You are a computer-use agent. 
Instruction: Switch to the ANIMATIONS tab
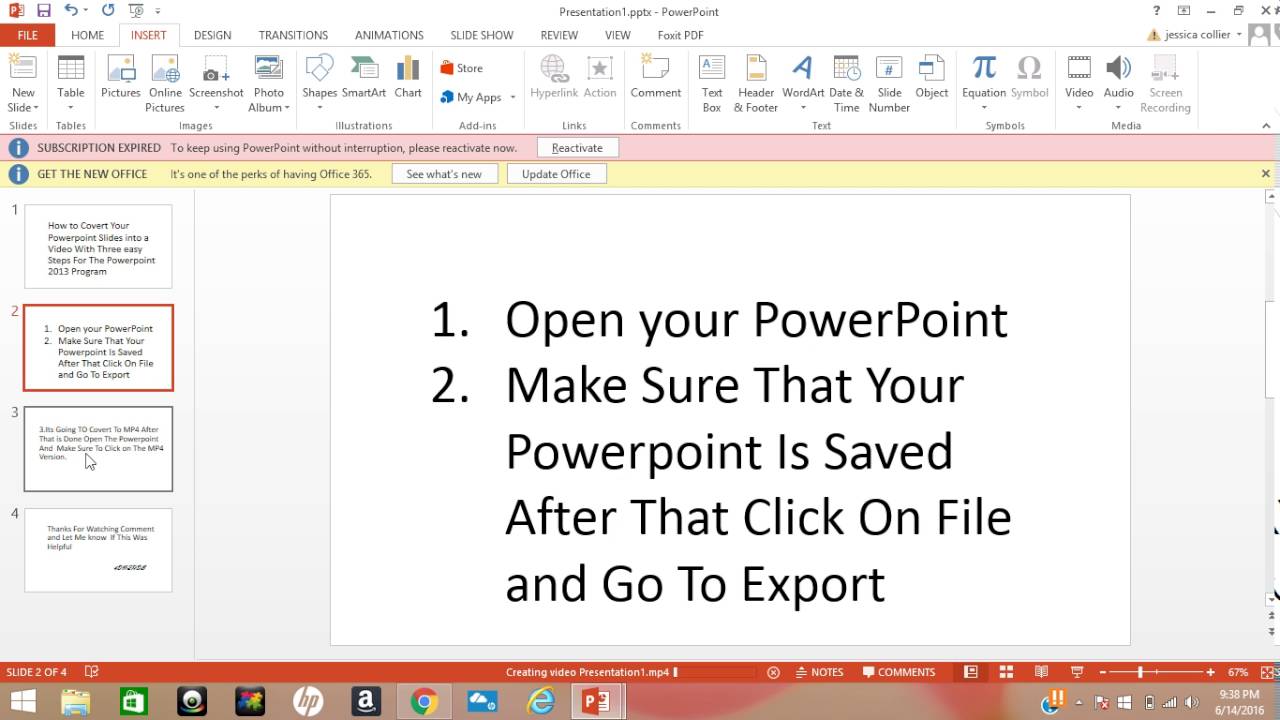[389, 35]
